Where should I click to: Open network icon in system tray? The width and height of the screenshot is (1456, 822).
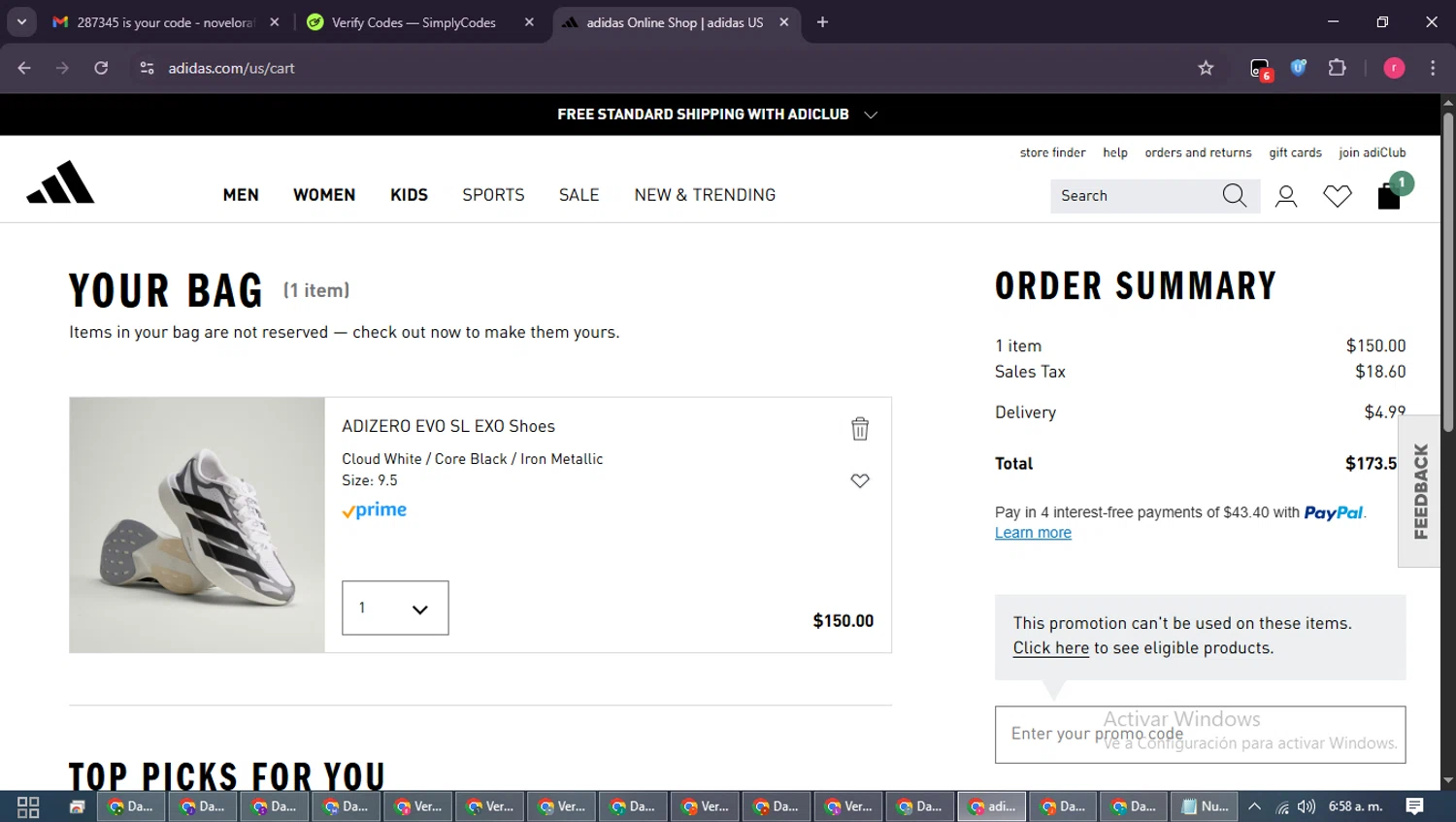tap(1281, 806)
